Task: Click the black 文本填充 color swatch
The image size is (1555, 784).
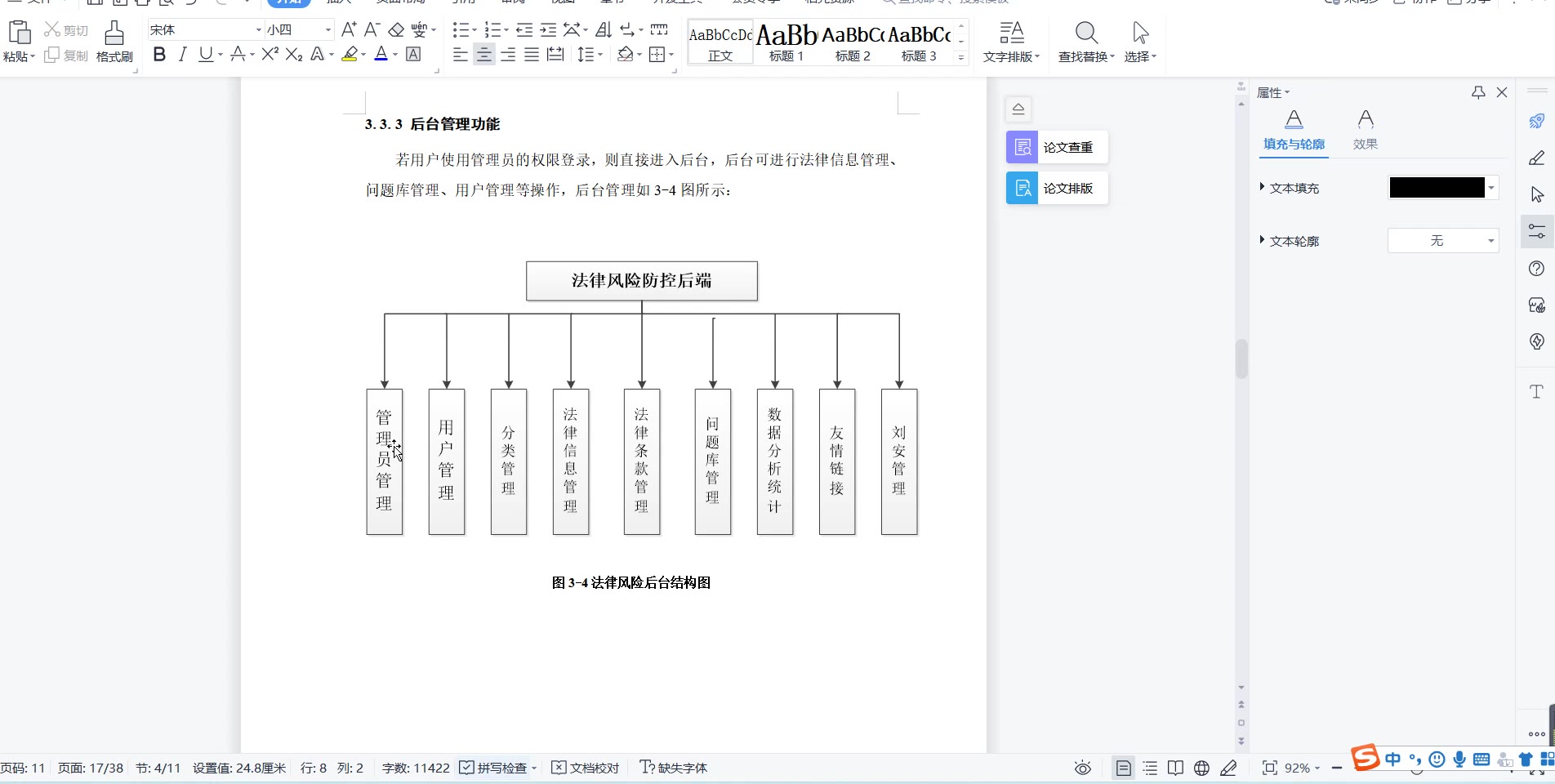Action: click(x=1437, y=188)
